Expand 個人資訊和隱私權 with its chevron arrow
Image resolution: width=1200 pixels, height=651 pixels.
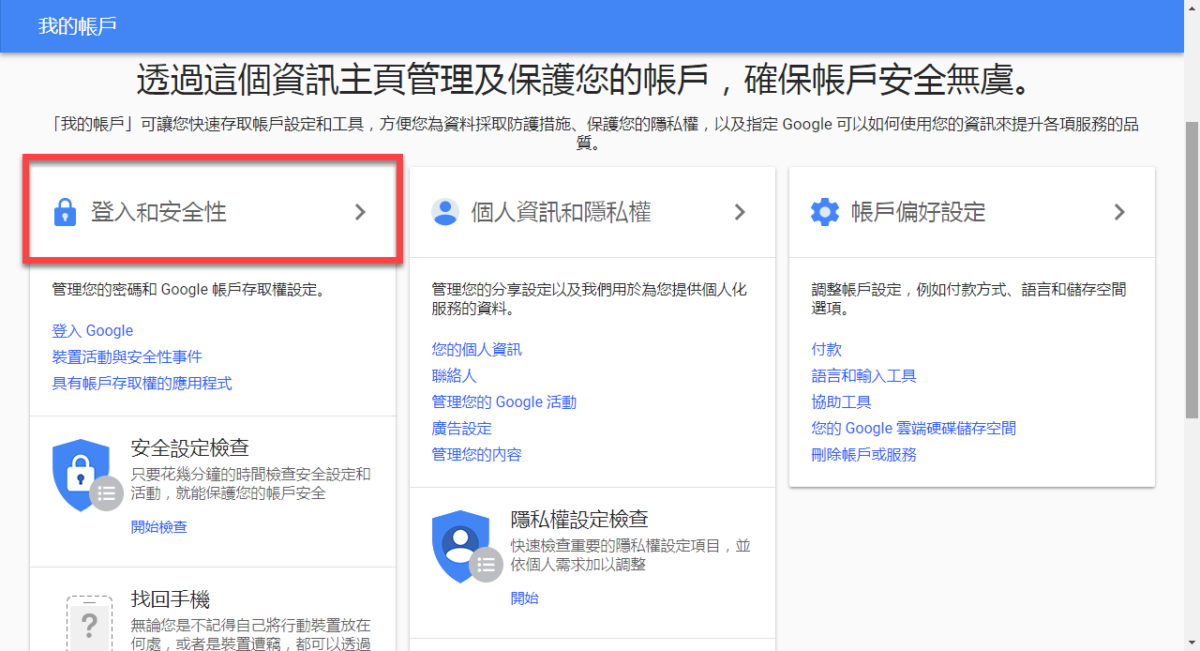coord(740,212)
